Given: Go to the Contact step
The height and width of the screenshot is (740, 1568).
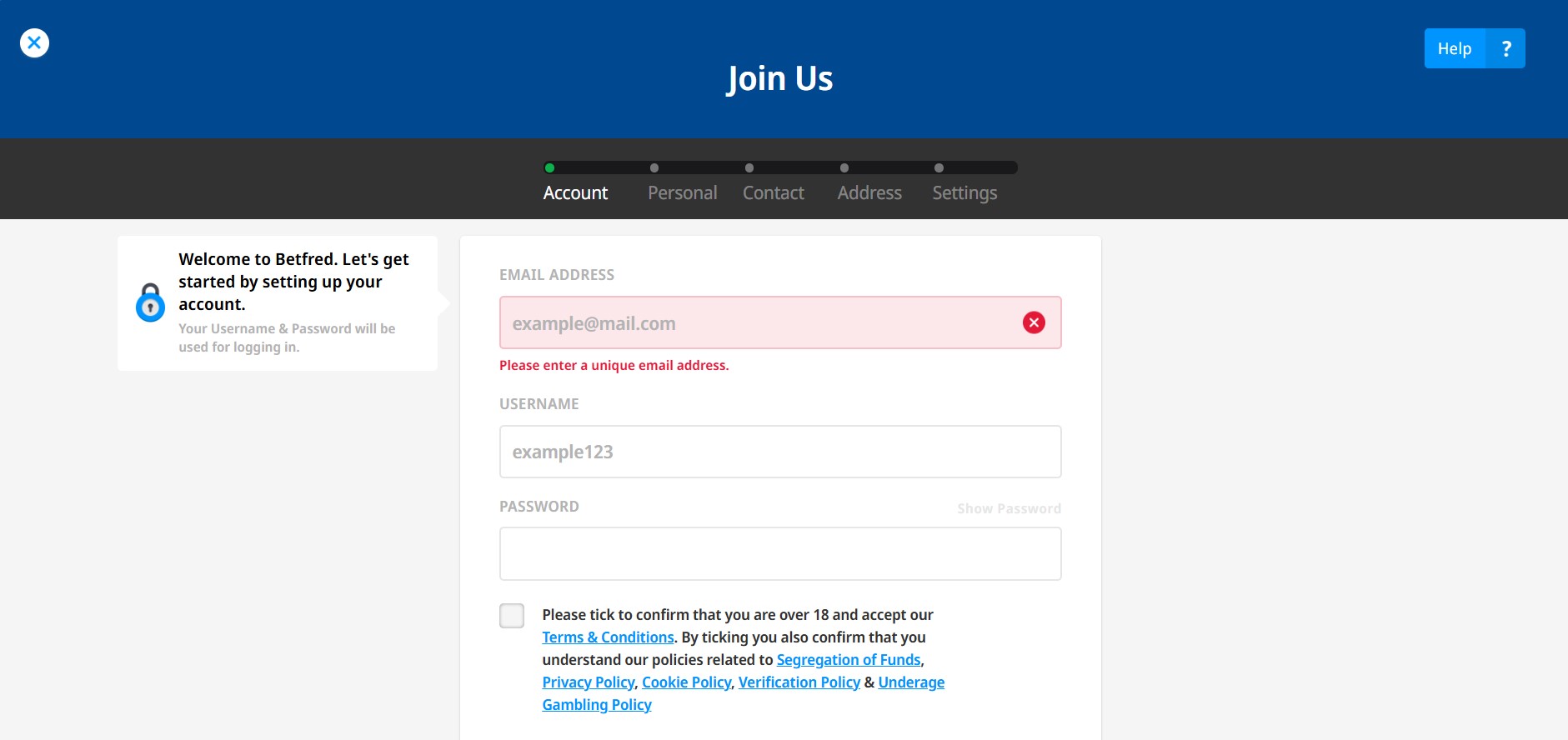Looking at the screenshot, I should pos(774,192).
